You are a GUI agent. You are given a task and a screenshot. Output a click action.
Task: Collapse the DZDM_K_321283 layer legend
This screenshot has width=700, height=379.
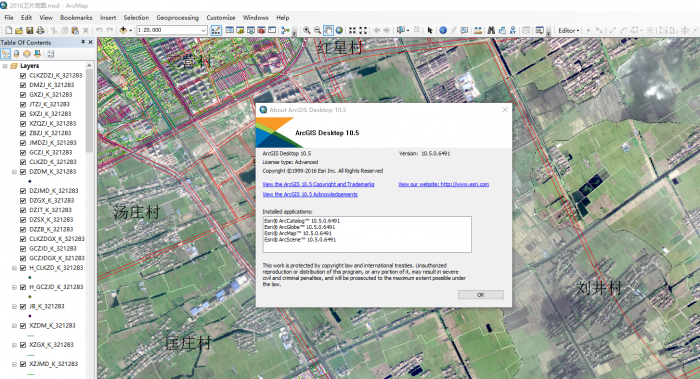point(14,171)
